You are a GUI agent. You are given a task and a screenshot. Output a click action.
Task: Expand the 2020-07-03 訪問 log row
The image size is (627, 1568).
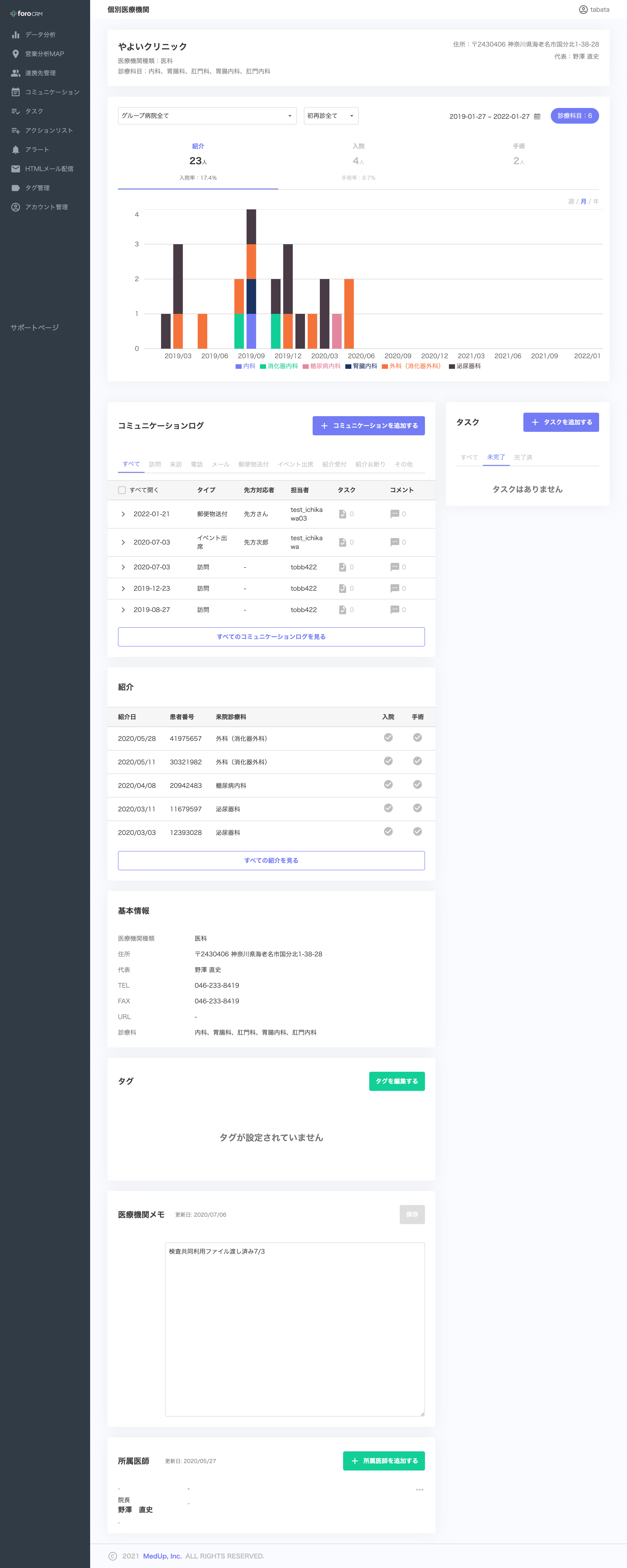[x=123, y=567]
